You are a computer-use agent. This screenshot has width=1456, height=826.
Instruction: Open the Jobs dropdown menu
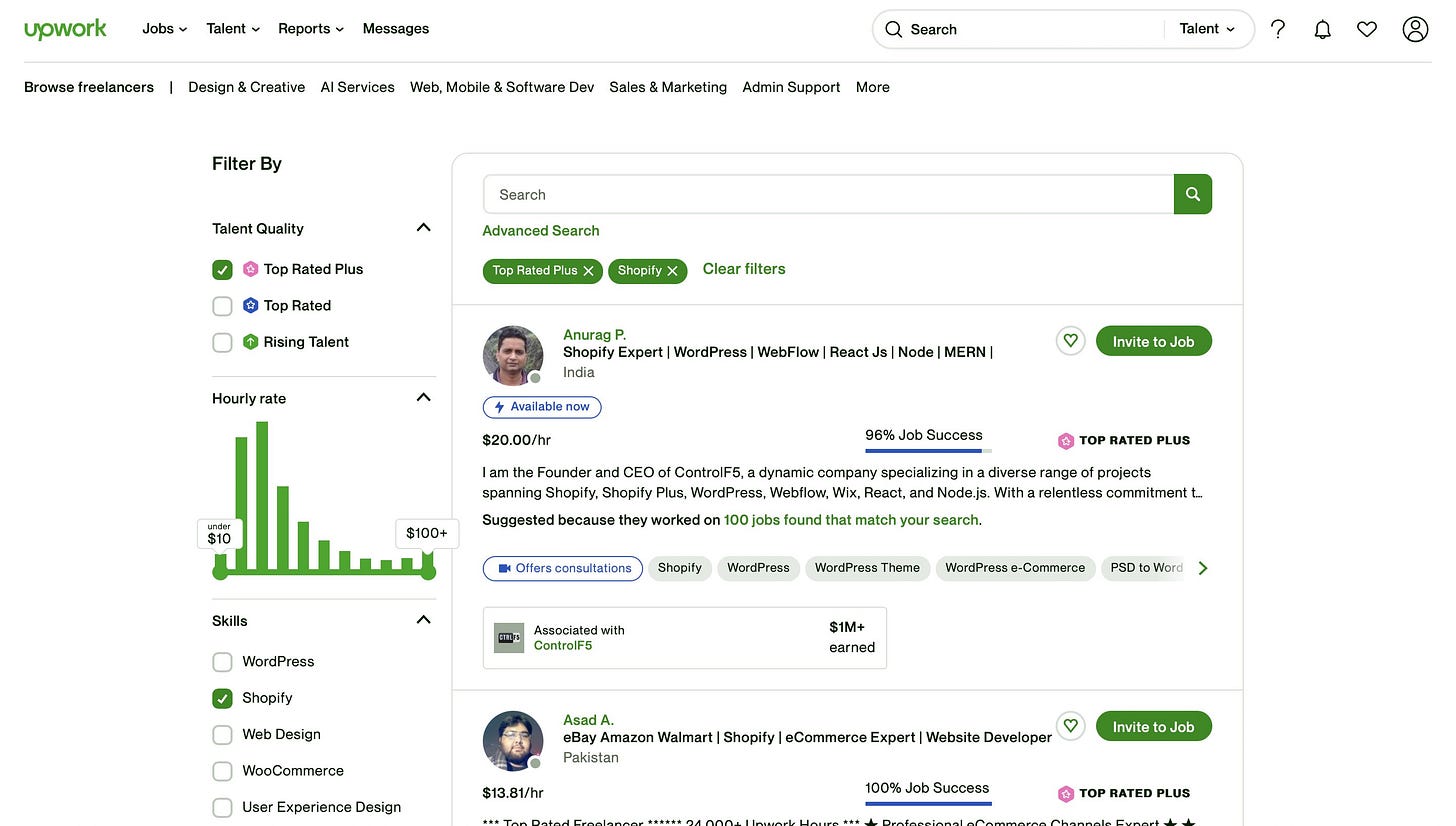click(x=165, y=29)
